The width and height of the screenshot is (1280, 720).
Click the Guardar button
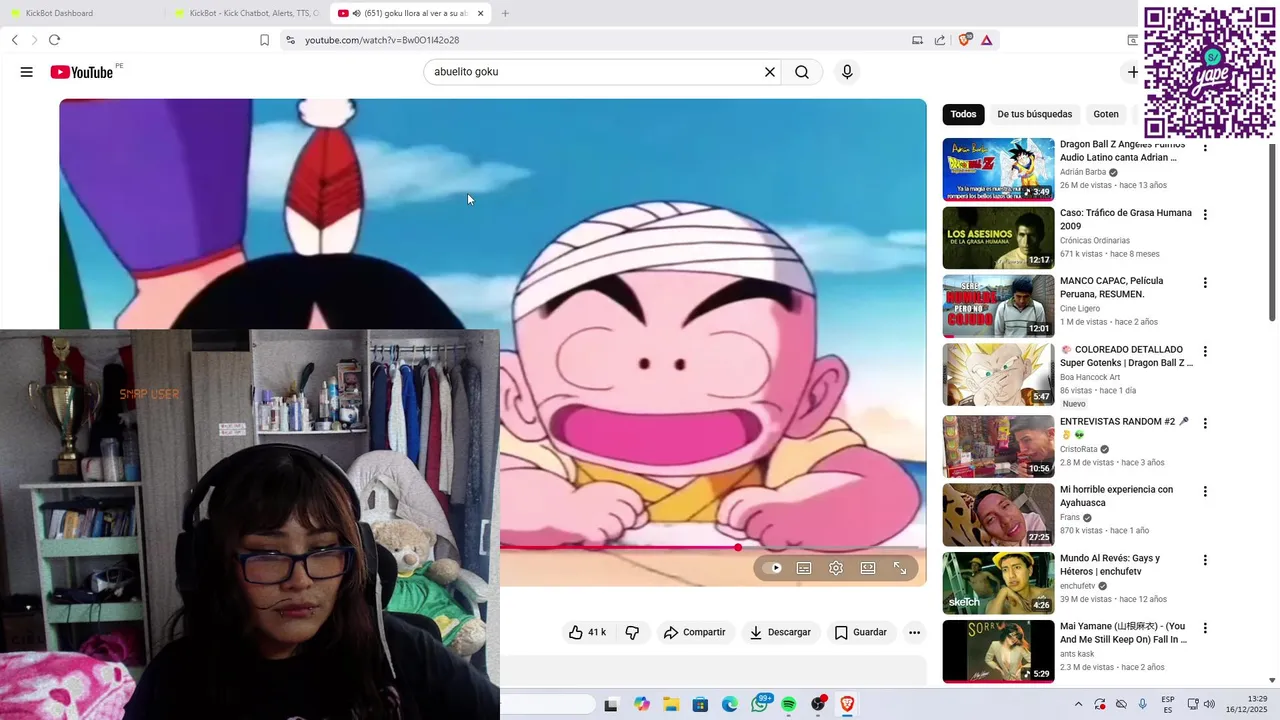tap(860, 632)
